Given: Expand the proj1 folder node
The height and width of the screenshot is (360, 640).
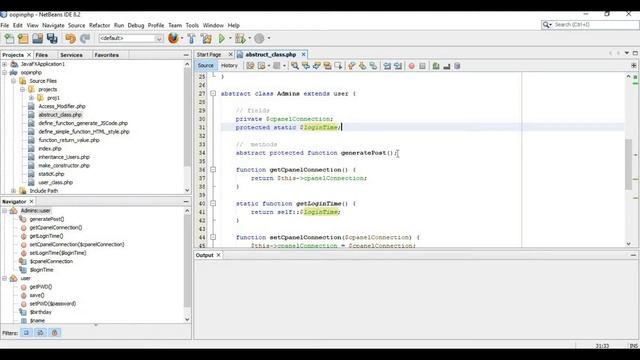Looking at the screenshot, I should [31, 98].
